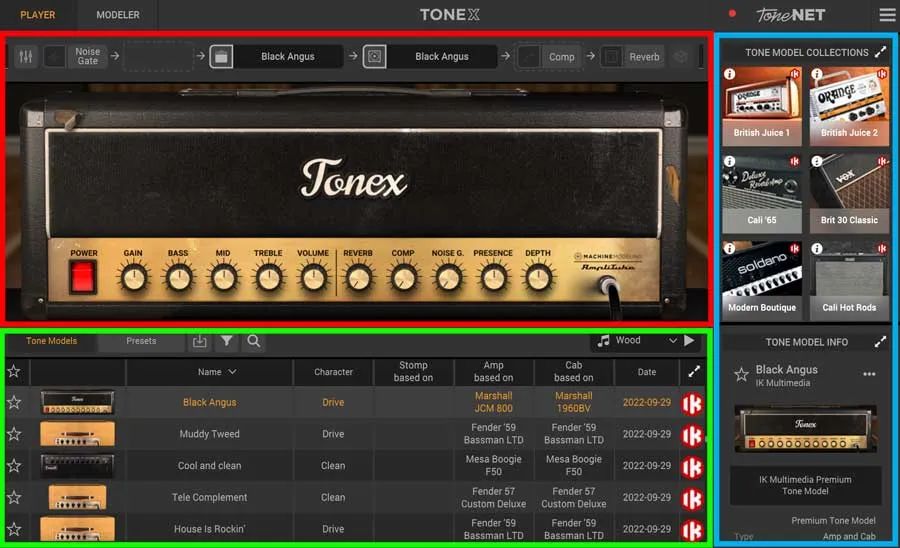900x548 pixels.
Task: Play the Wood audio demo
Action: point(689,340)
